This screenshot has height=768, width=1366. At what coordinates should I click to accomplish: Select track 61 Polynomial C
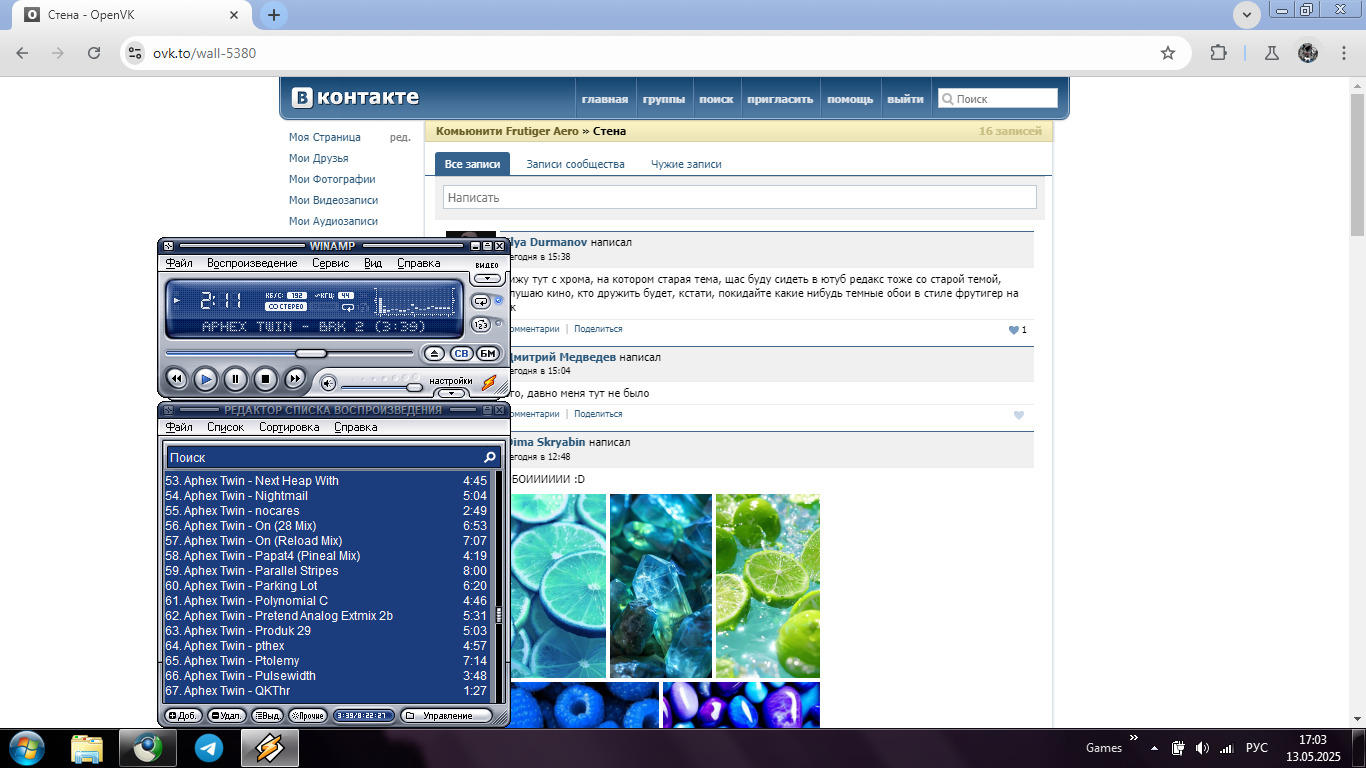tap(326, 601)
